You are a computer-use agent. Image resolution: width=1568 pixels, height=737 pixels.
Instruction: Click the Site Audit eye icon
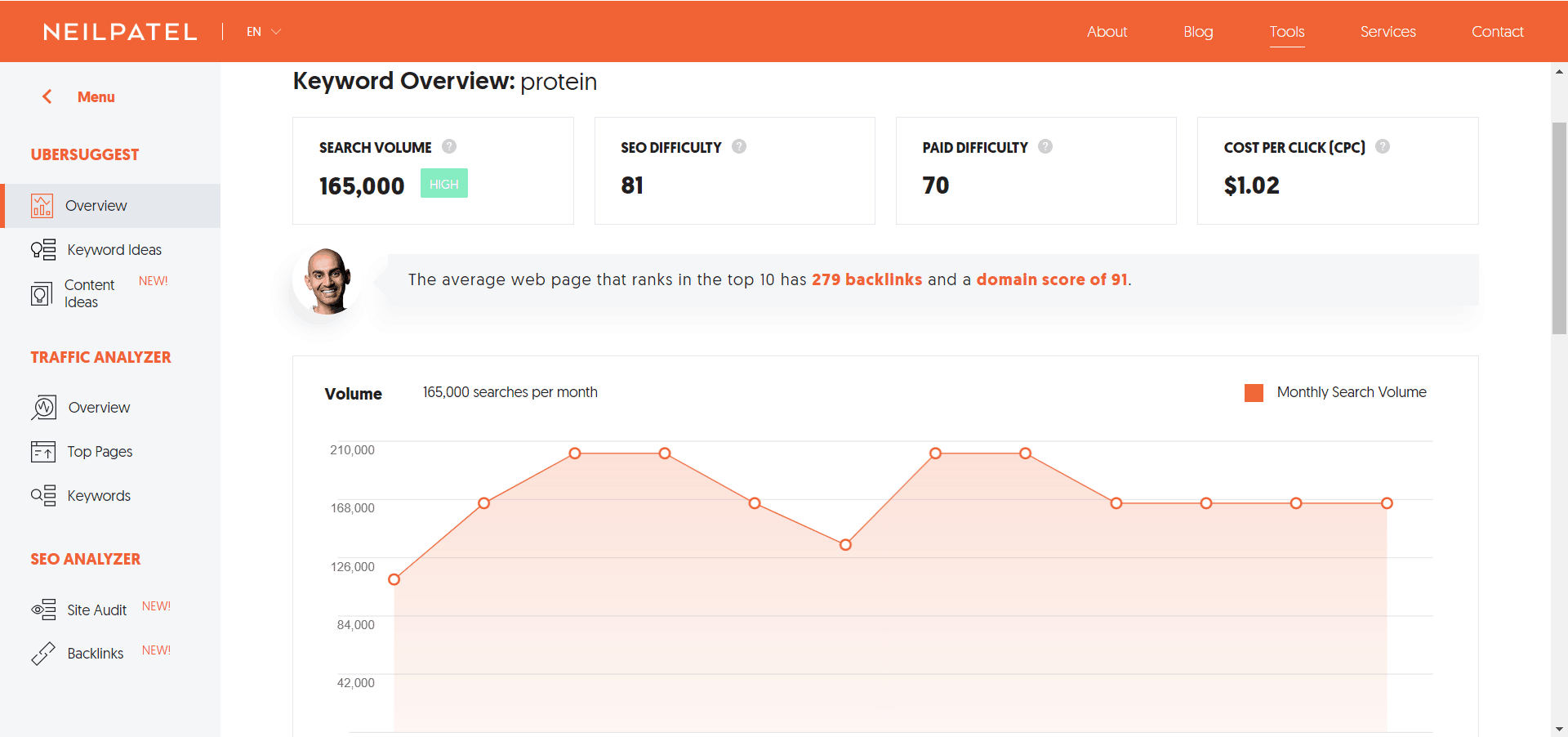[x=43, y=610]
